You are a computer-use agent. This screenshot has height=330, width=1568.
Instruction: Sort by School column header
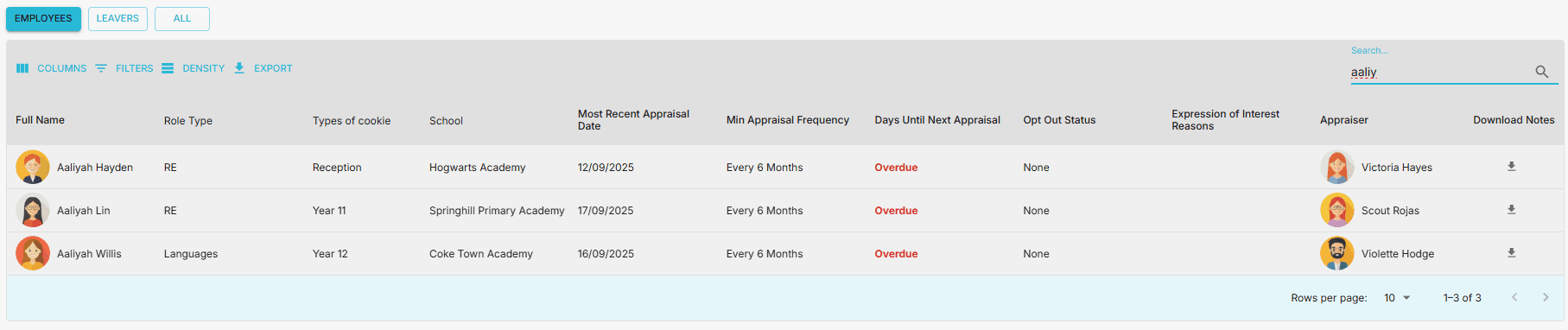[x=446, y=121]
